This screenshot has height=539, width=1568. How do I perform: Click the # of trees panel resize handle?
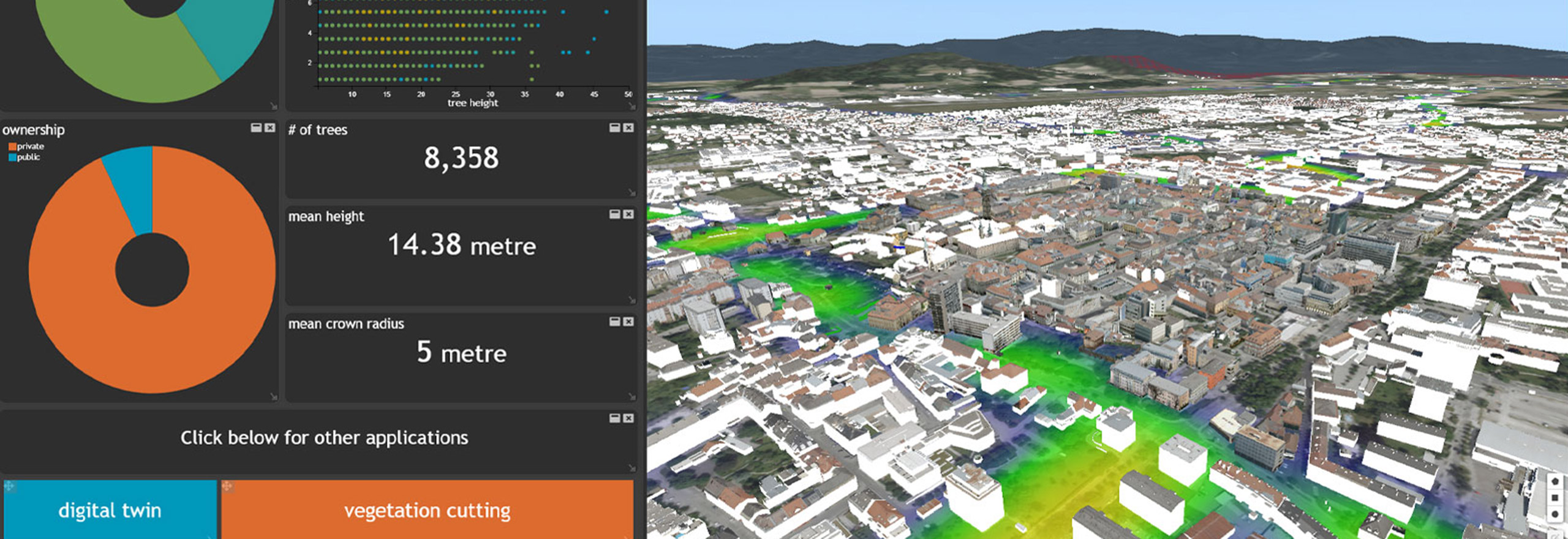click(x=631, y=192)
